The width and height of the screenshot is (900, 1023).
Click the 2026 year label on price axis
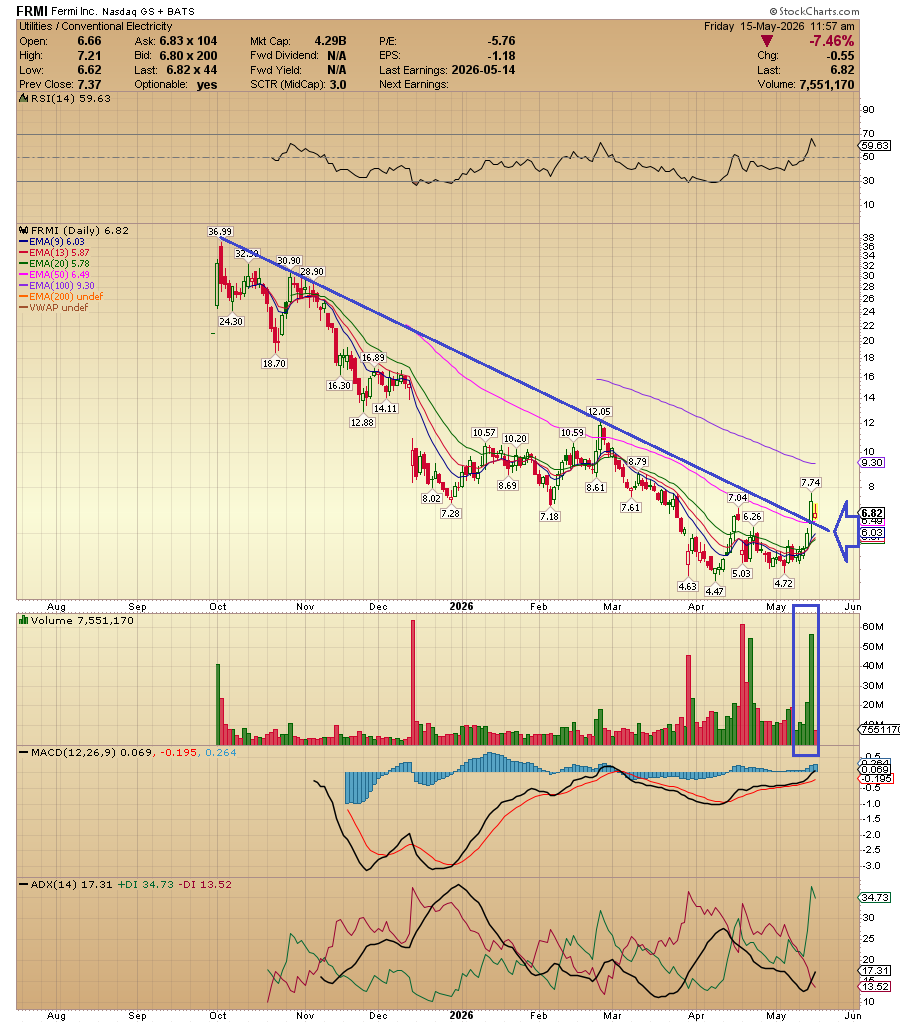pyautogui.click(x=461, y=606)
